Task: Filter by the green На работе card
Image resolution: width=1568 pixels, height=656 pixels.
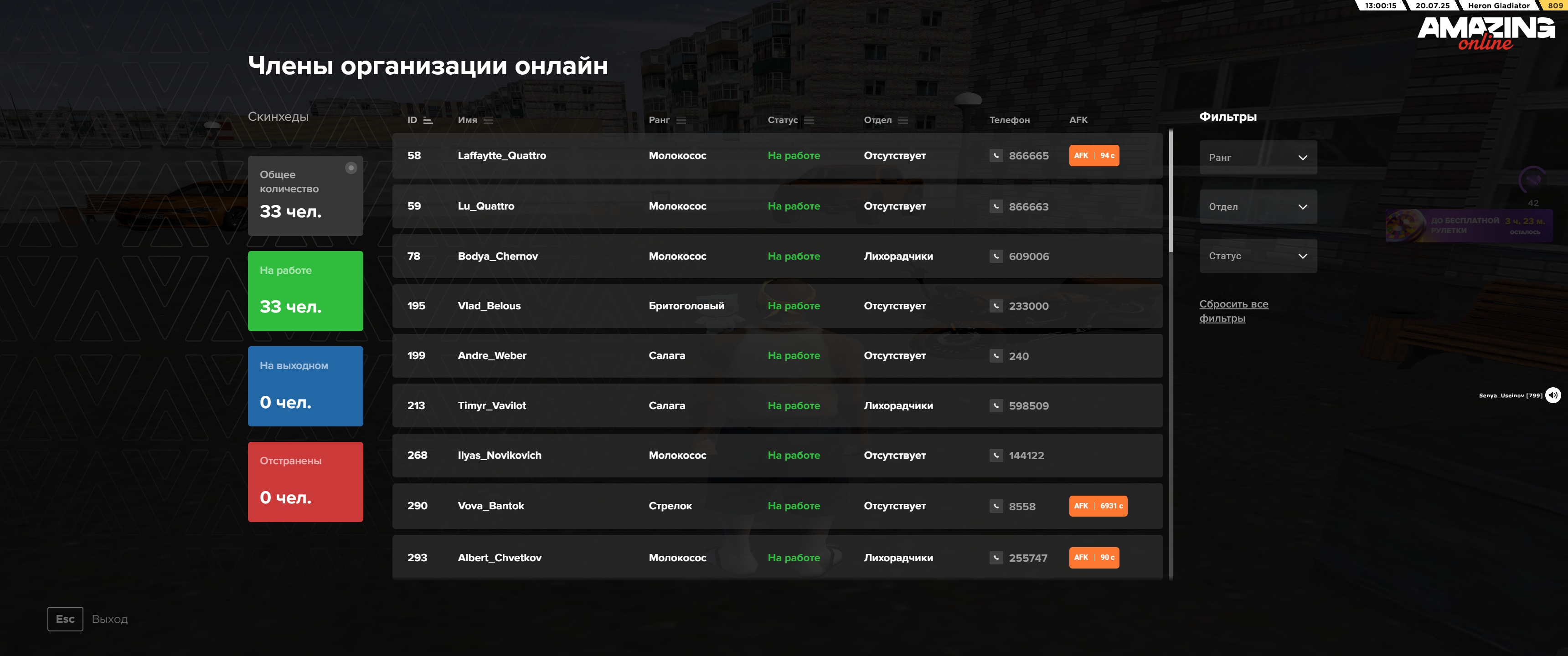Action: (x=305, y=291)
